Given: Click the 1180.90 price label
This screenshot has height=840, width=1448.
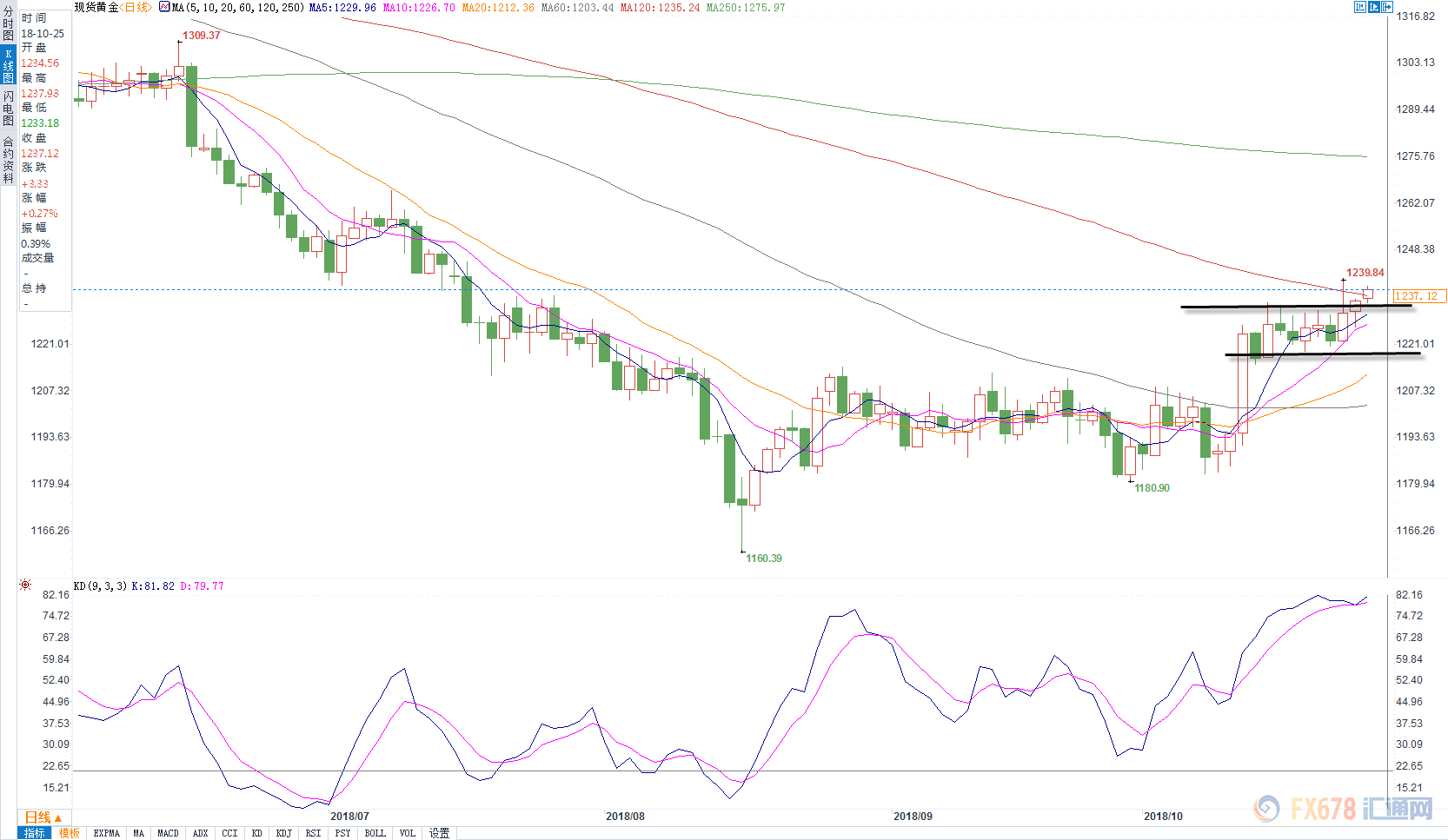Looking at the screenshot, I should [x=1152, y=488].
